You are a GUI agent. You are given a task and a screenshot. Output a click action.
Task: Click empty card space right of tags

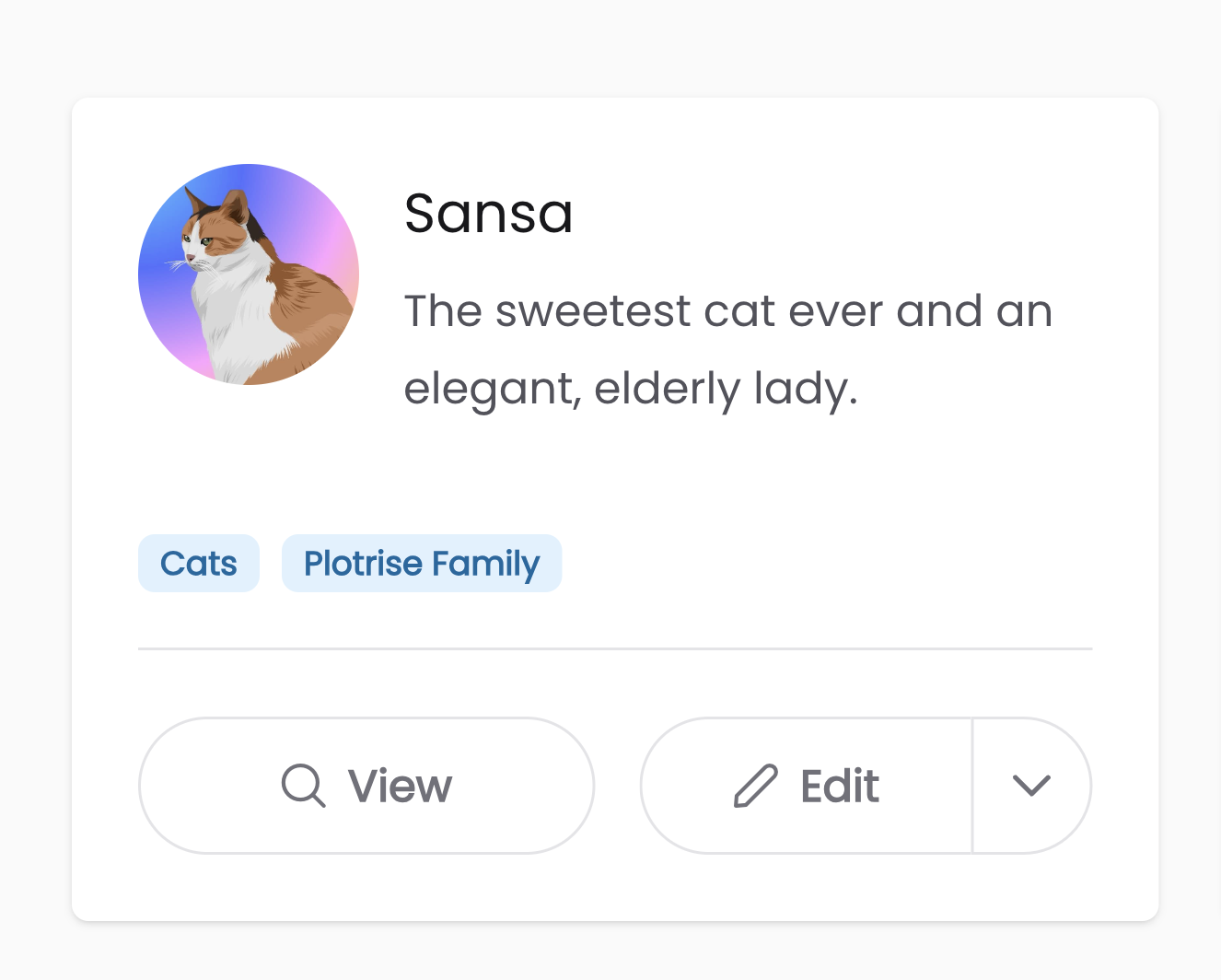coord(829,564)
